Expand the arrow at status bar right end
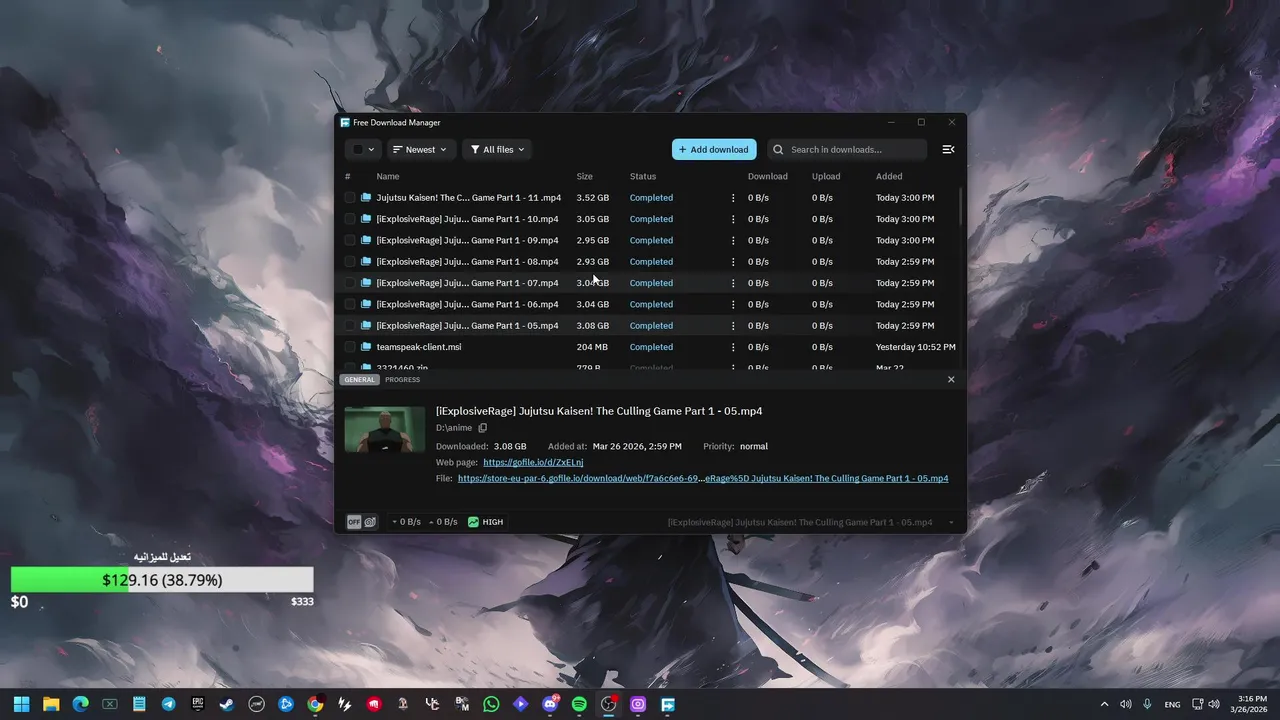Screen dimensions: 1280x720 (x=951, y=522)
